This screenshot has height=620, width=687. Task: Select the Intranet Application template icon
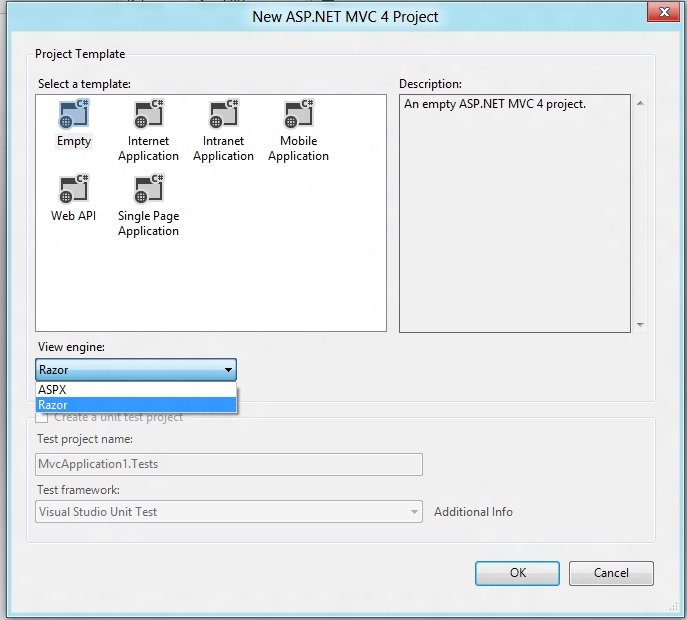point(223,114)
